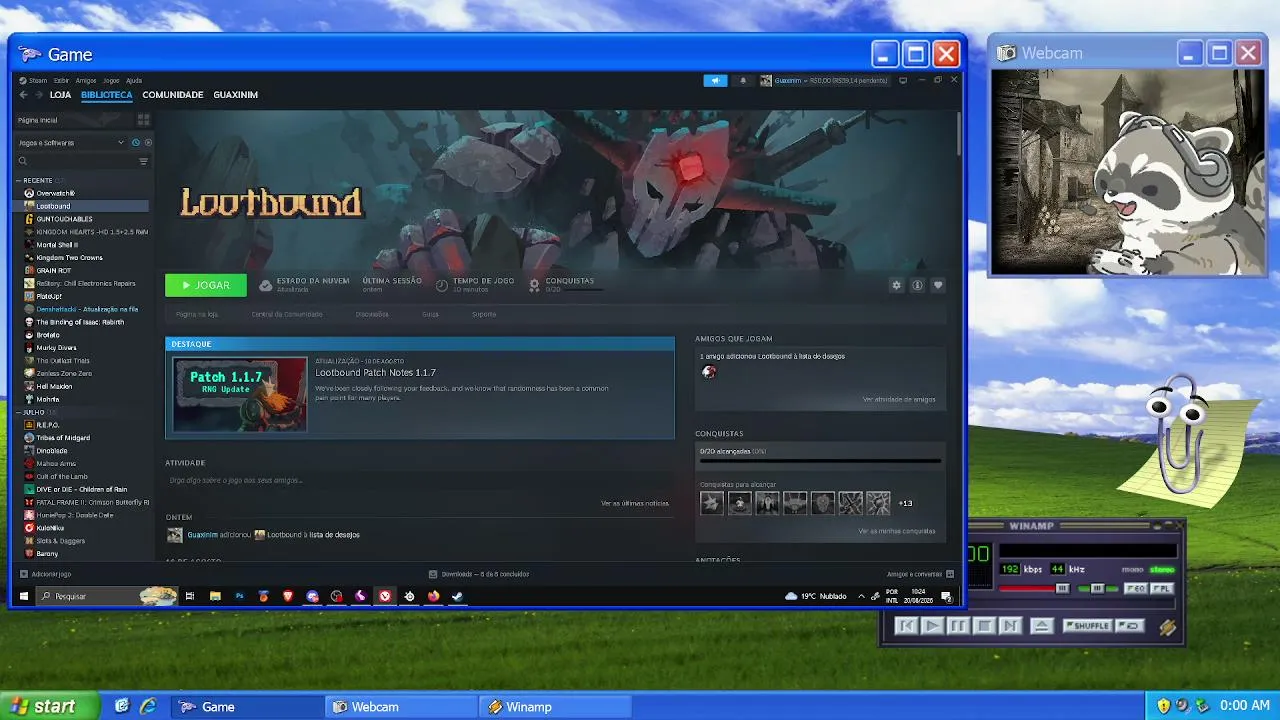Collapse the RECENTE library section
The image size is (1280, 720).
point(19,181)
